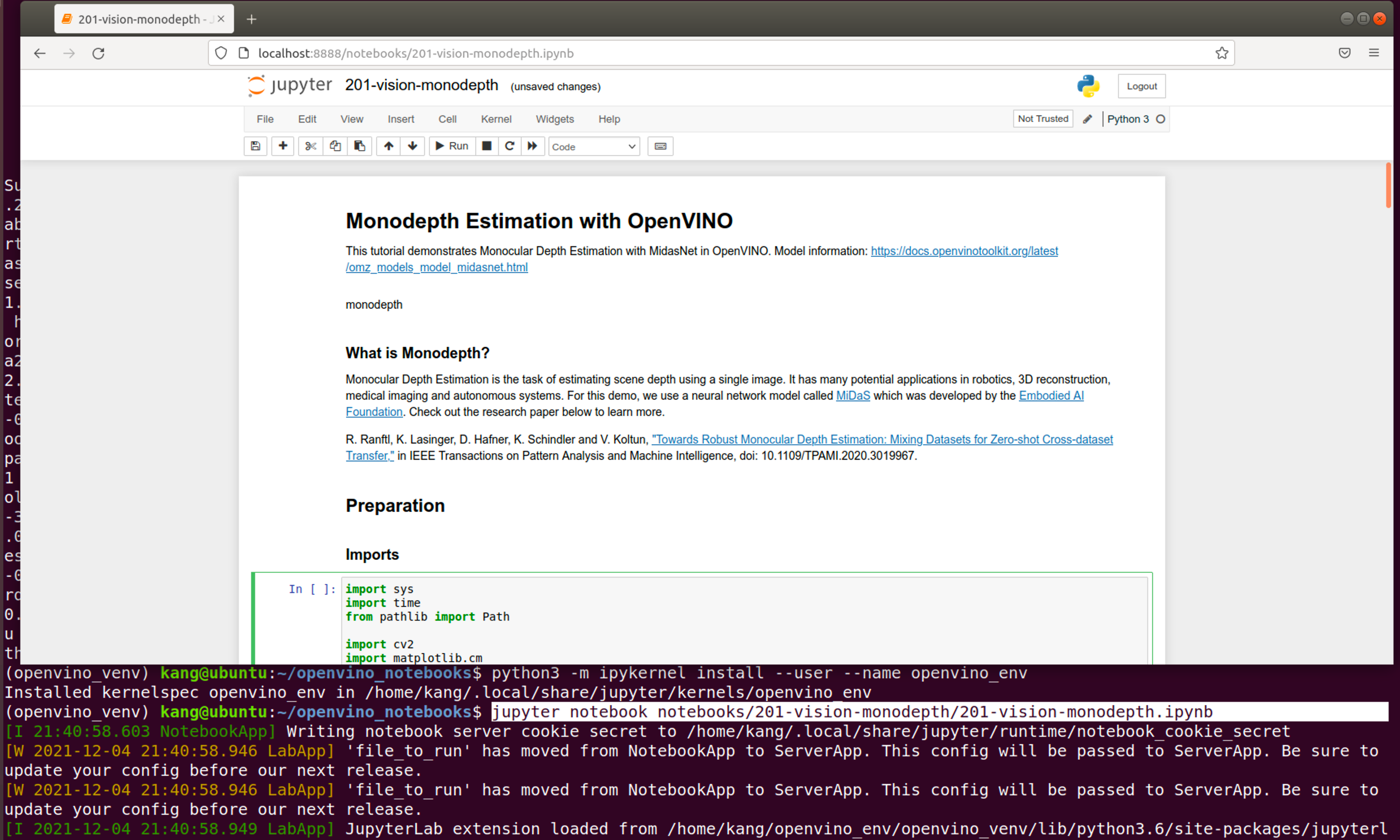1400x840 pixels.
Task: Copy the selected cells
Action: pos(335,146)
